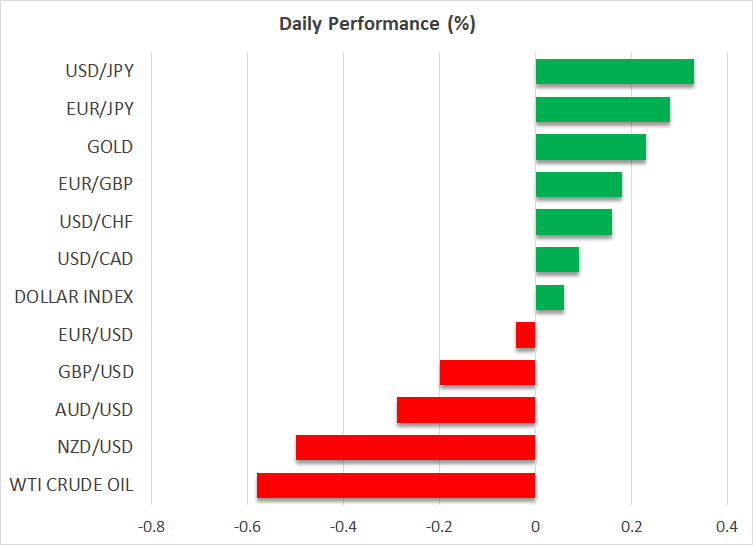Image resolution: width=753 pixels, height=545 pixels.
Task: Select the red WTI CRUDE OIL bar
Action: click(x=396, y=486)
